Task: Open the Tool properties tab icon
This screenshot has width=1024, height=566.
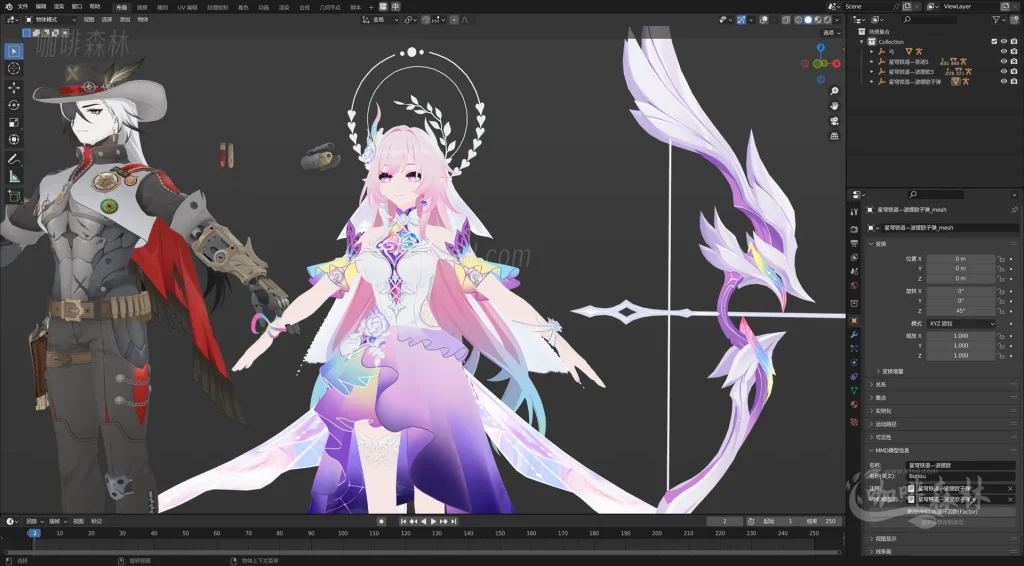Action: coord(854,212)
